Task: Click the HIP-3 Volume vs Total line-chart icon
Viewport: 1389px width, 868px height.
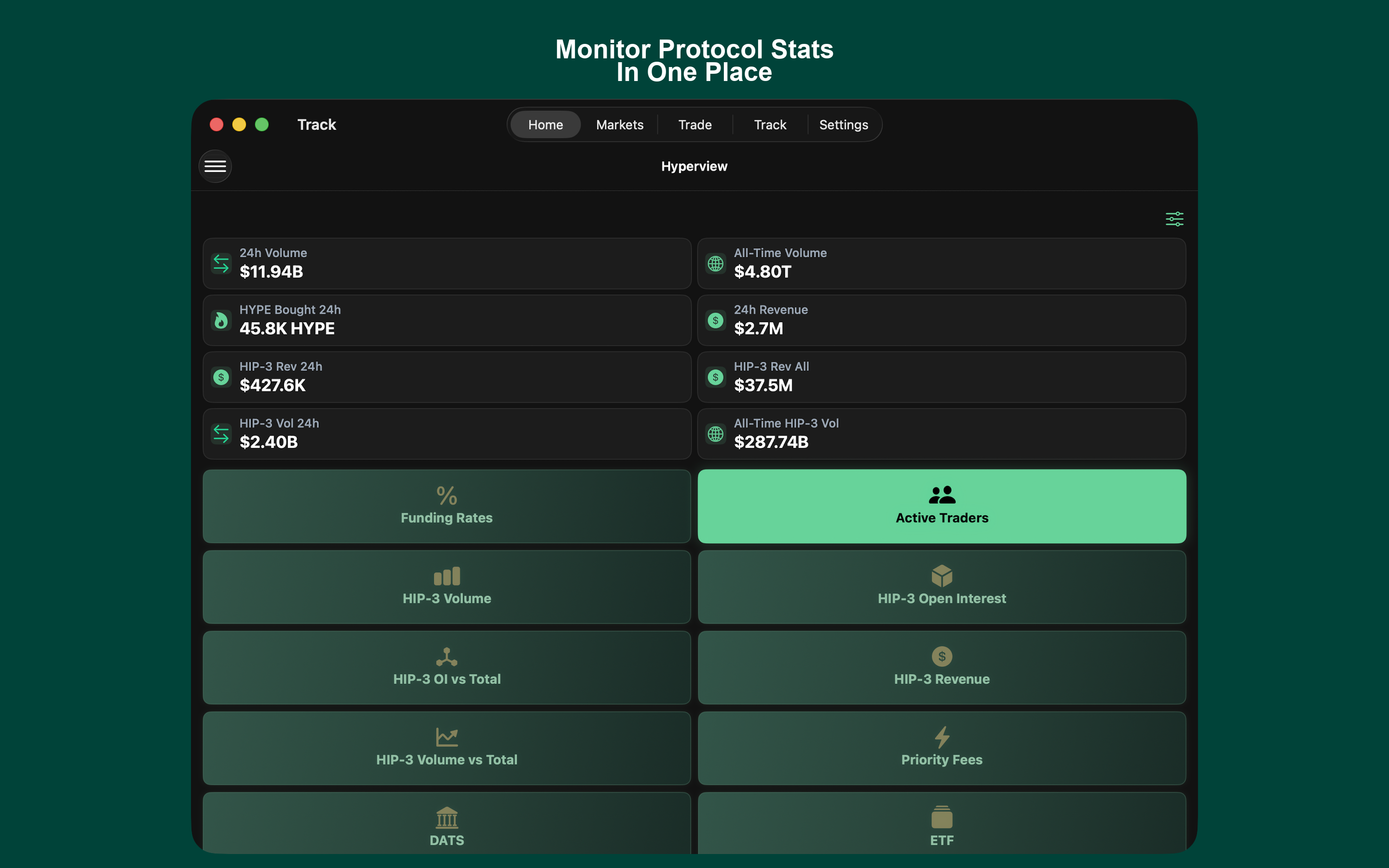Action: pyautogui.click(x=447, y=737)
